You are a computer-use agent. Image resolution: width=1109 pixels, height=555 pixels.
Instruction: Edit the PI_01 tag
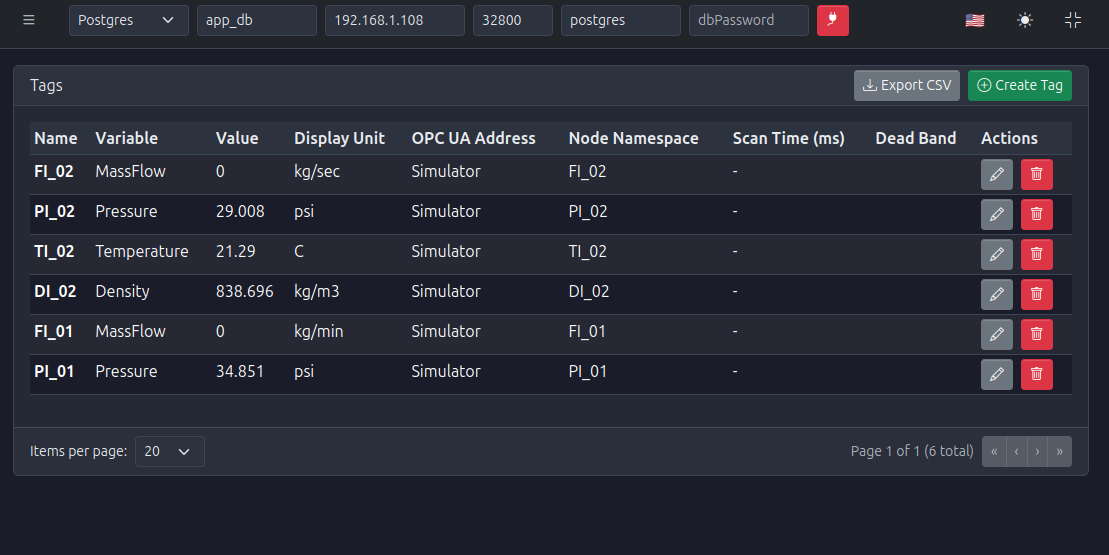click(x=997, y=374)
